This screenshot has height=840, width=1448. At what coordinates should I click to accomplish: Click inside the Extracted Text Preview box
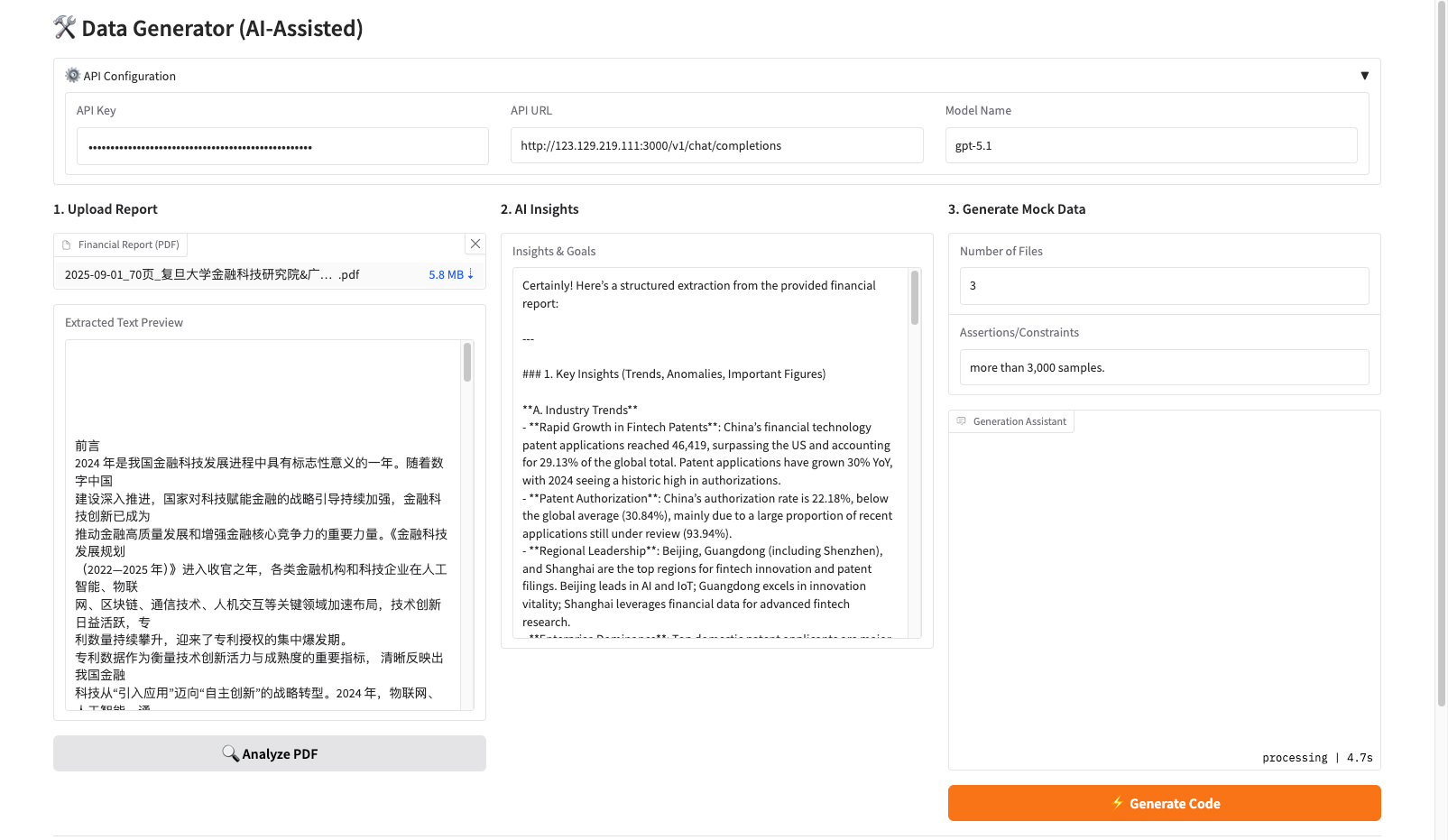coord(262,541)
